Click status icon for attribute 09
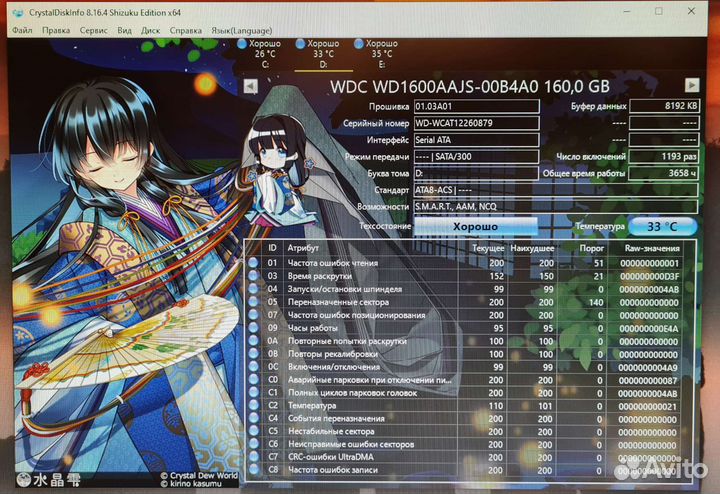Image resolution: width=720 pixels, height=494 pixels. [x=253, y=327]
